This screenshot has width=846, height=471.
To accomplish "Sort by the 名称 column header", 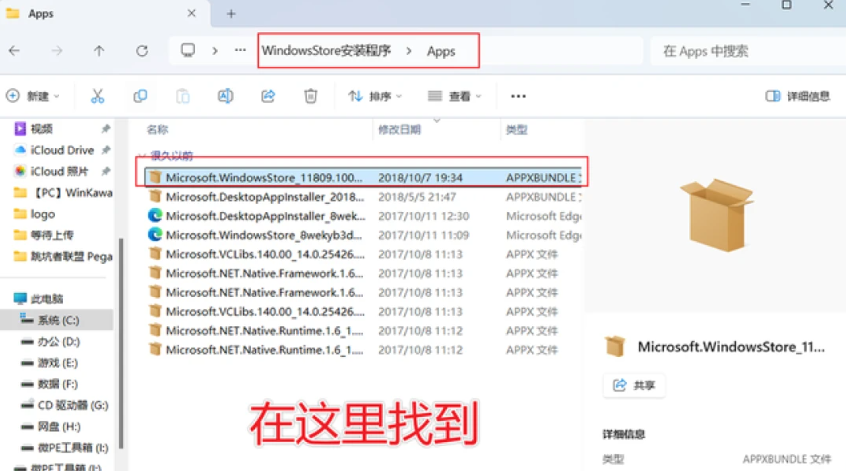I will (x=158, y=129).
